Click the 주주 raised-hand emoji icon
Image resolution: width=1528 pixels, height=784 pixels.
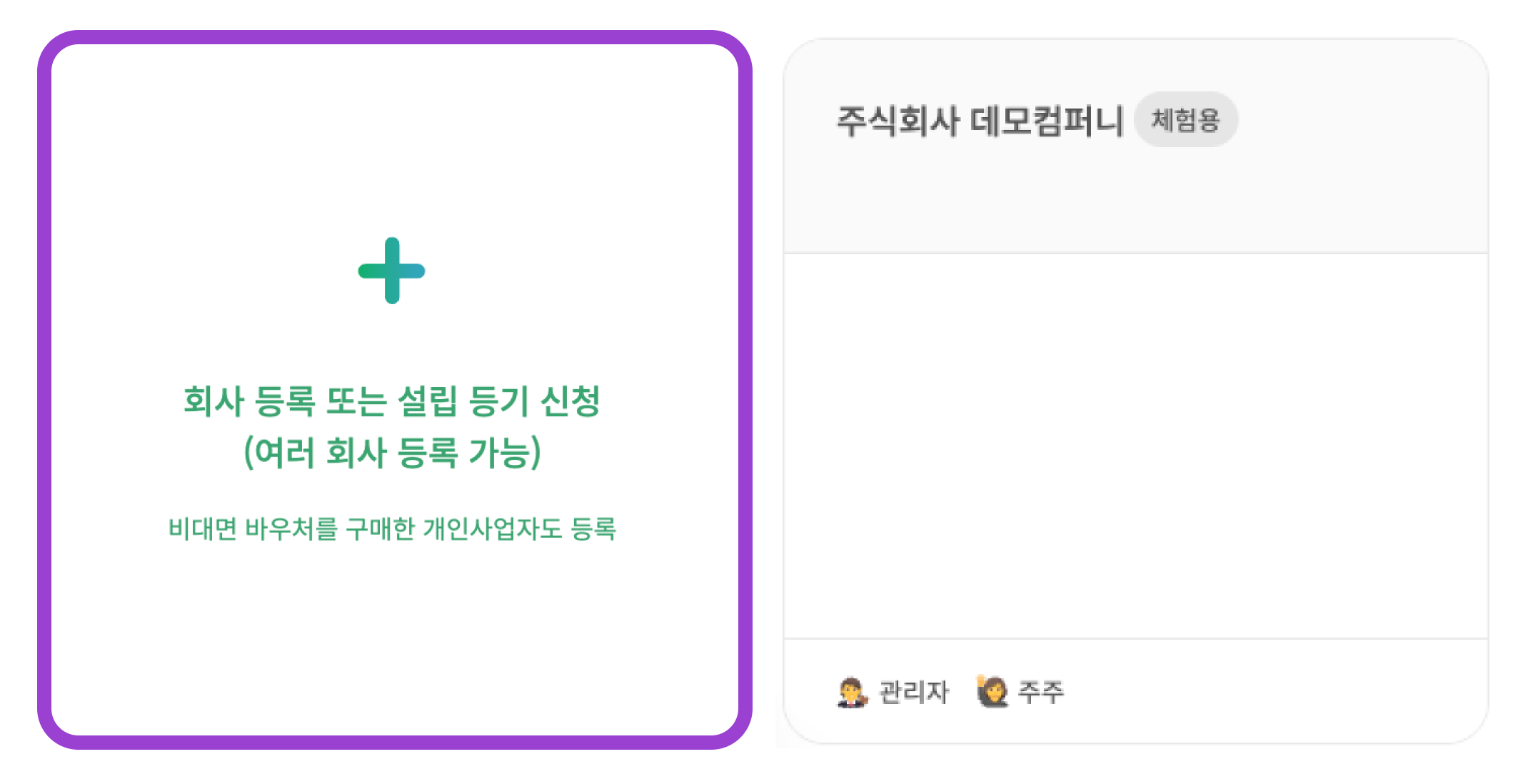pos(992,690)
